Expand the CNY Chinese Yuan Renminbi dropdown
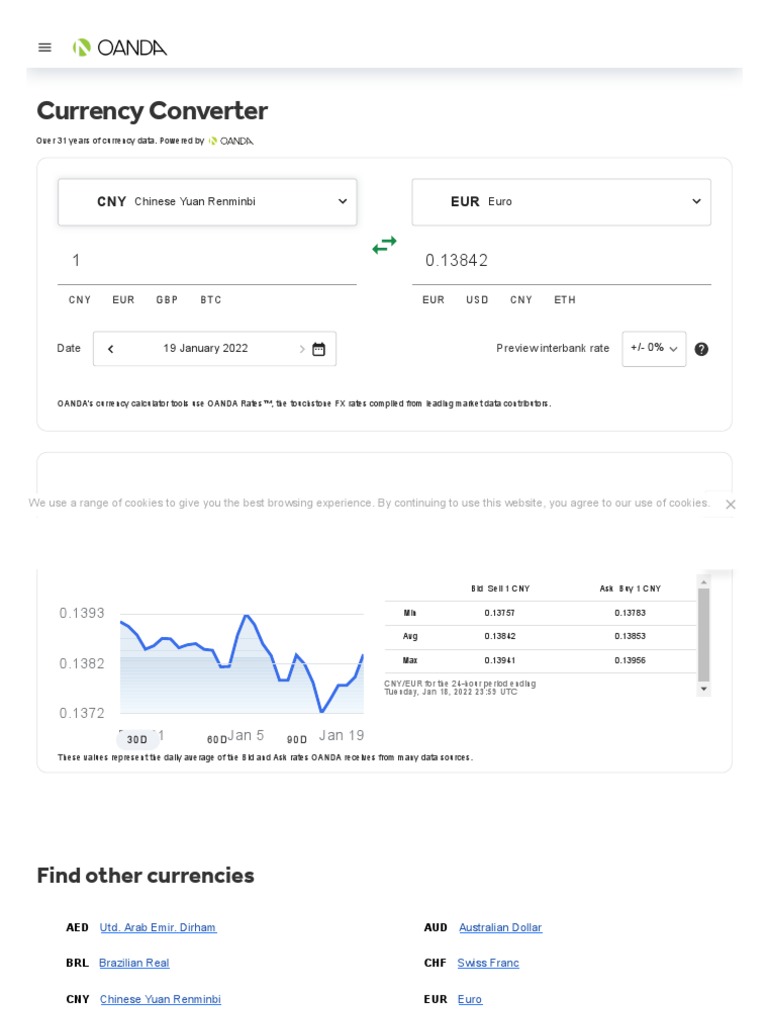Screen dimensions: 768x1024 point(208,202)
